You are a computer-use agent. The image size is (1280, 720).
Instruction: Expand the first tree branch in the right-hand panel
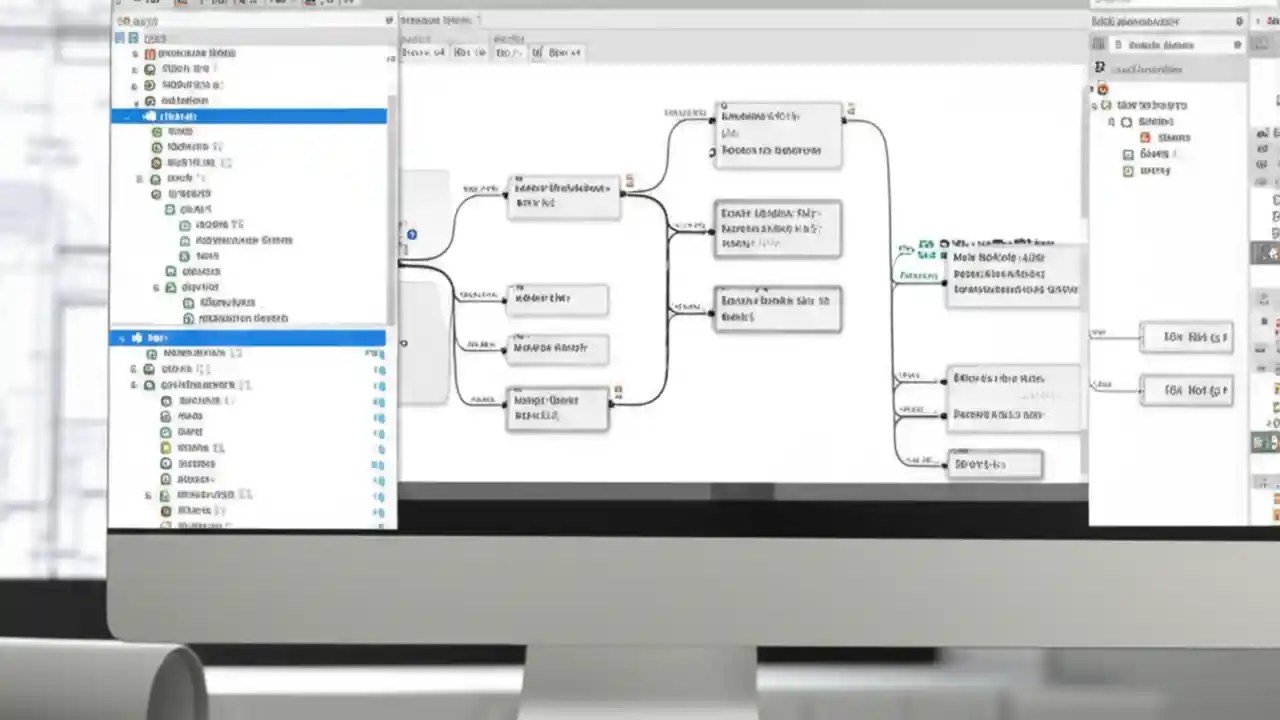1095,106
